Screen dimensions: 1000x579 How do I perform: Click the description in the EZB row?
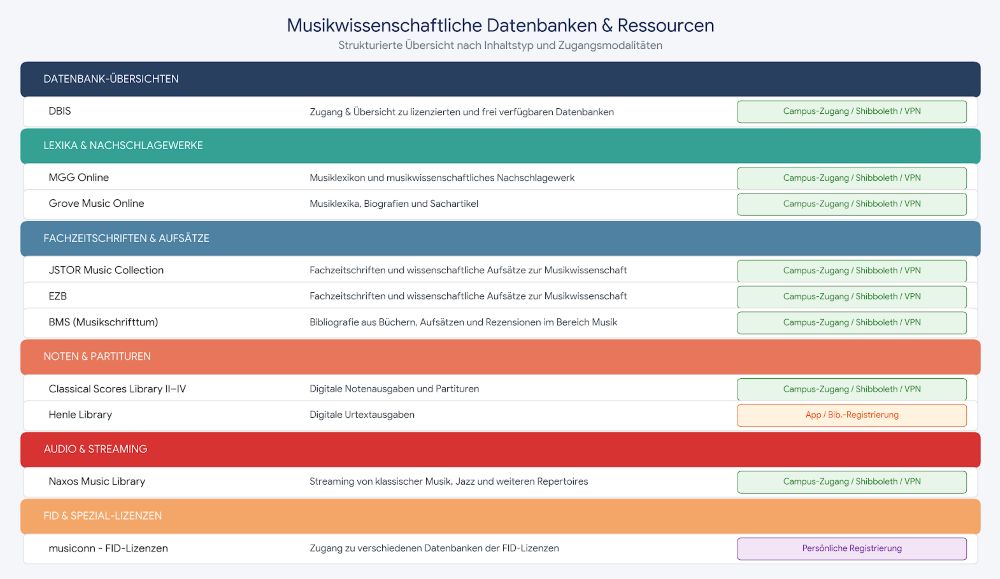[468, 297]
